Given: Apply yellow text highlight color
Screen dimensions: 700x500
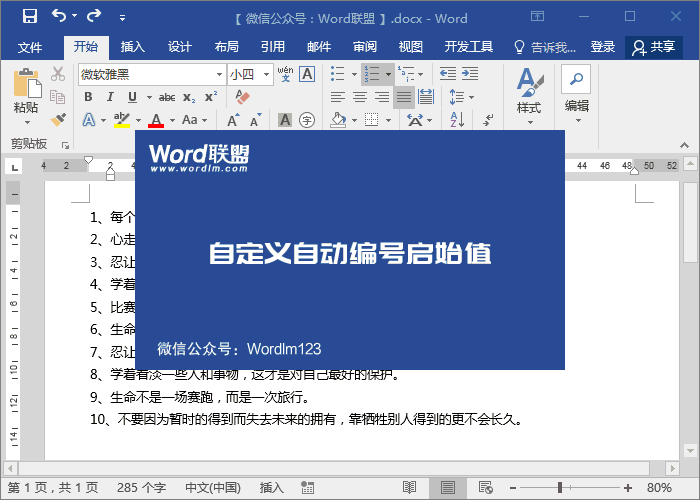Looking at the screenshot, I should point(121,120).
